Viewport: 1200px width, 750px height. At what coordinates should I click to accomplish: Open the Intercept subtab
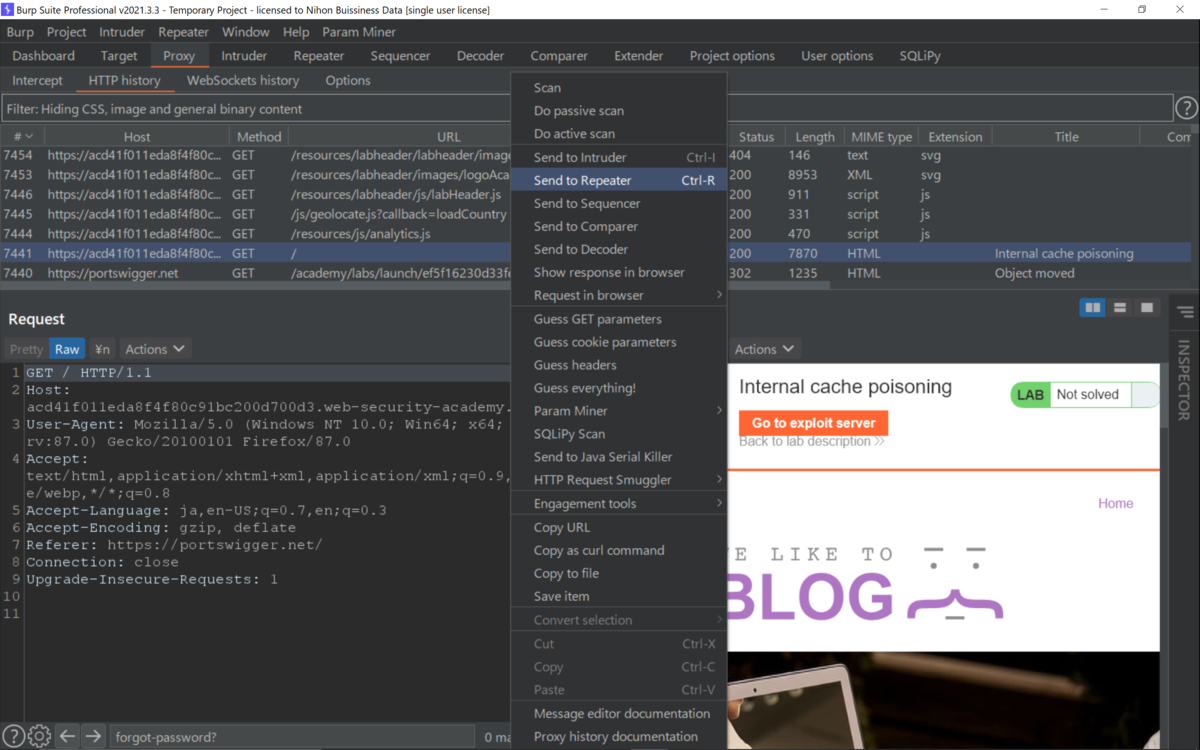click(x=37, y=80)
